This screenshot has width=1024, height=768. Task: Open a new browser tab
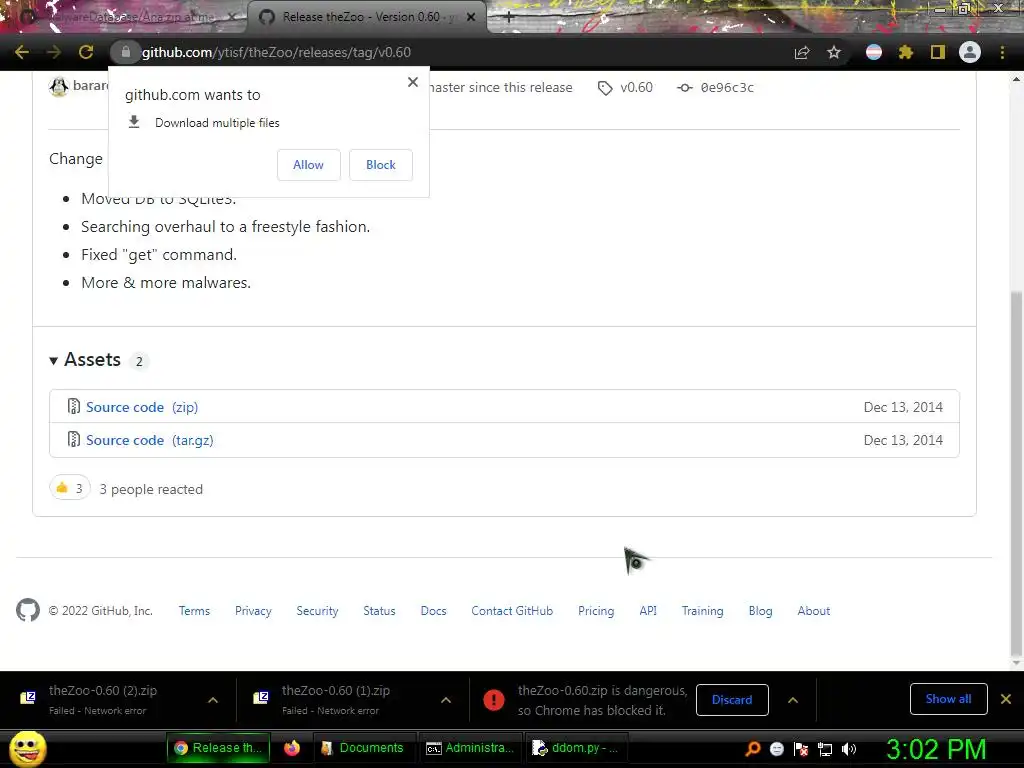(x=509, y=17)
